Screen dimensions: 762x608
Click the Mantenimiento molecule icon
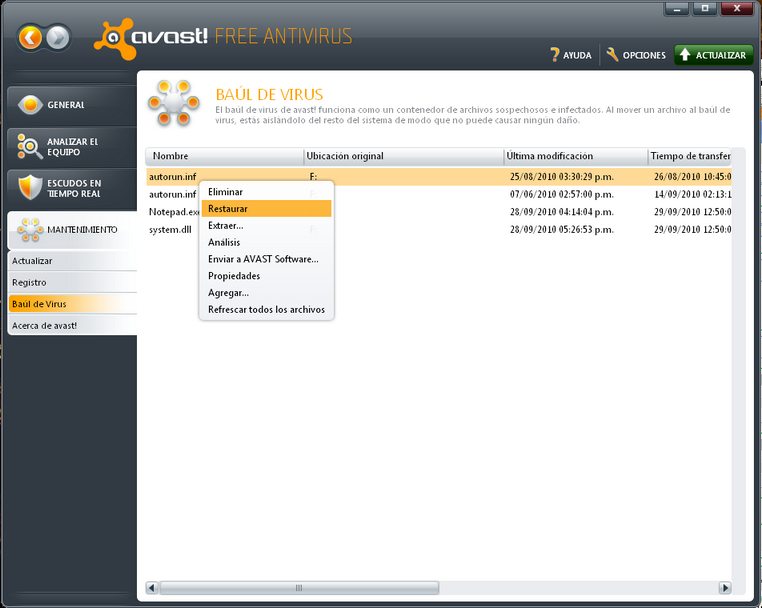pos(30,229)
